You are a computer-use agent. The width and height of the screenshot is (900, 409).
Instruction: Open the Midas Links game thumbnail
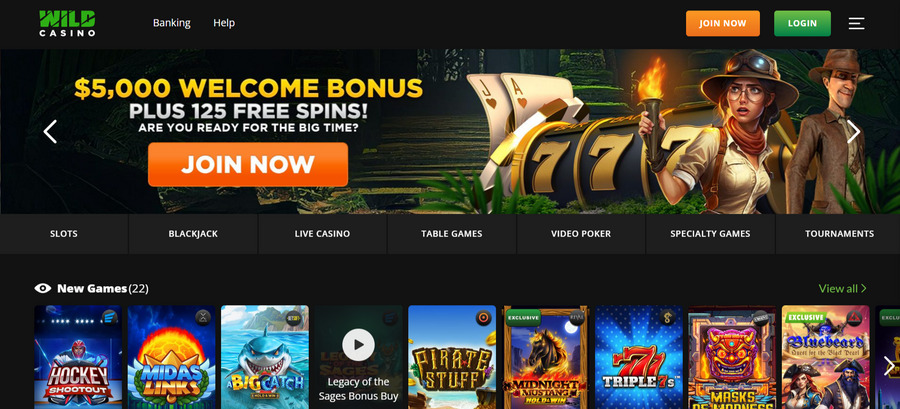pyautogui.click(x=171, y=357)
